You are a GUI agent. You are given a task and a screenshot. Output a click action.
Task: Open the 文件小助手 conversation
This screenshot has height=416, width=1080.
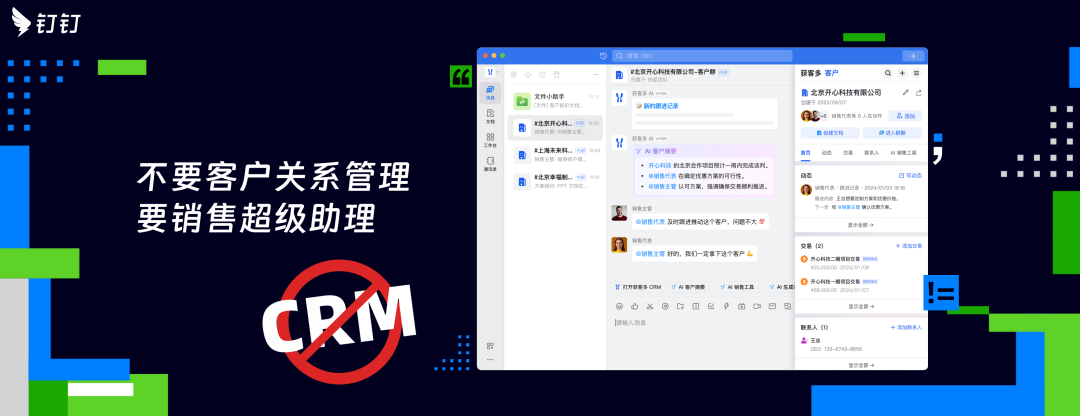point(555,101)
